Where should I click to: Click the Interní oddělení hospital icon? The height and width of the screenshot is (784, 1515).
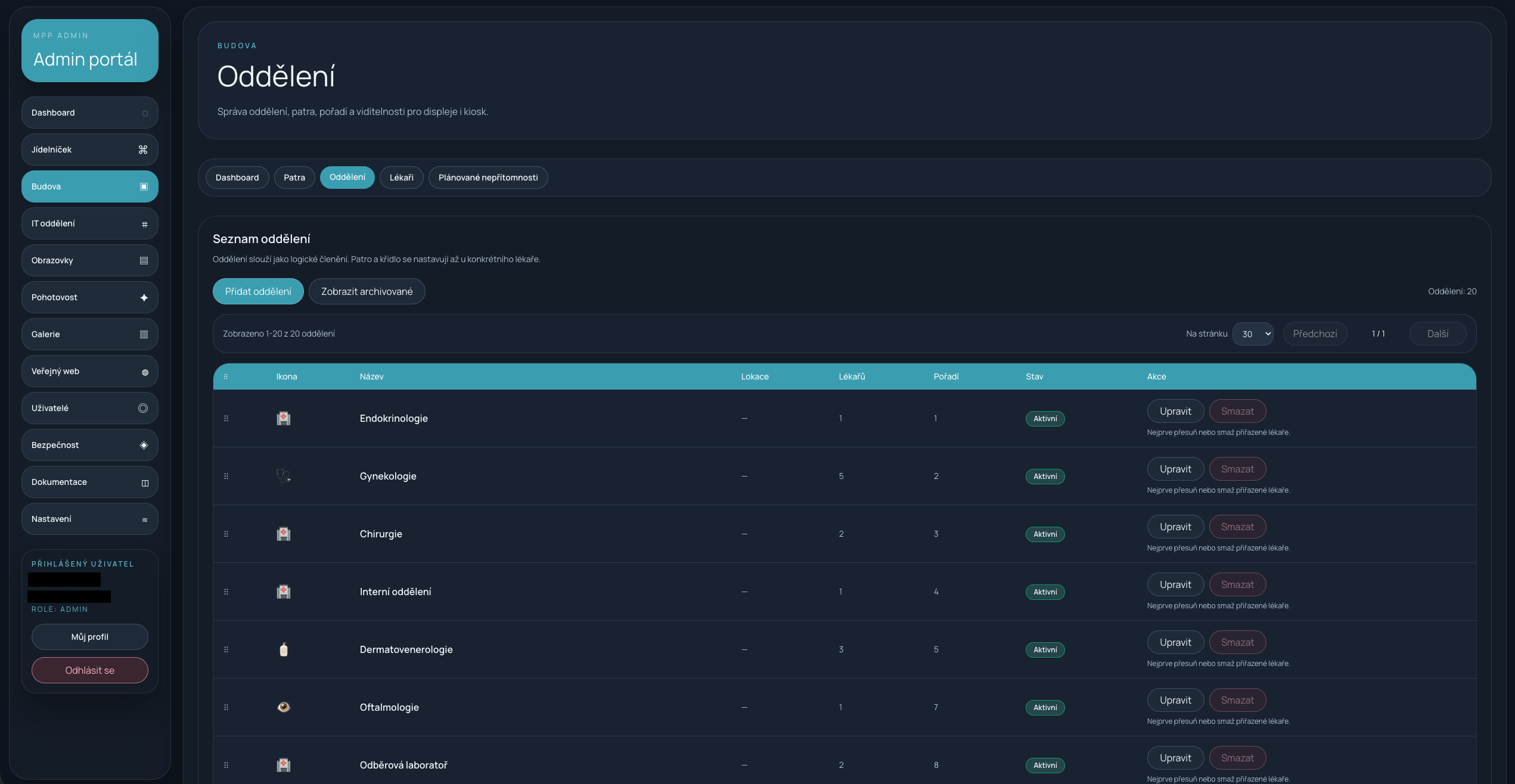284,592
